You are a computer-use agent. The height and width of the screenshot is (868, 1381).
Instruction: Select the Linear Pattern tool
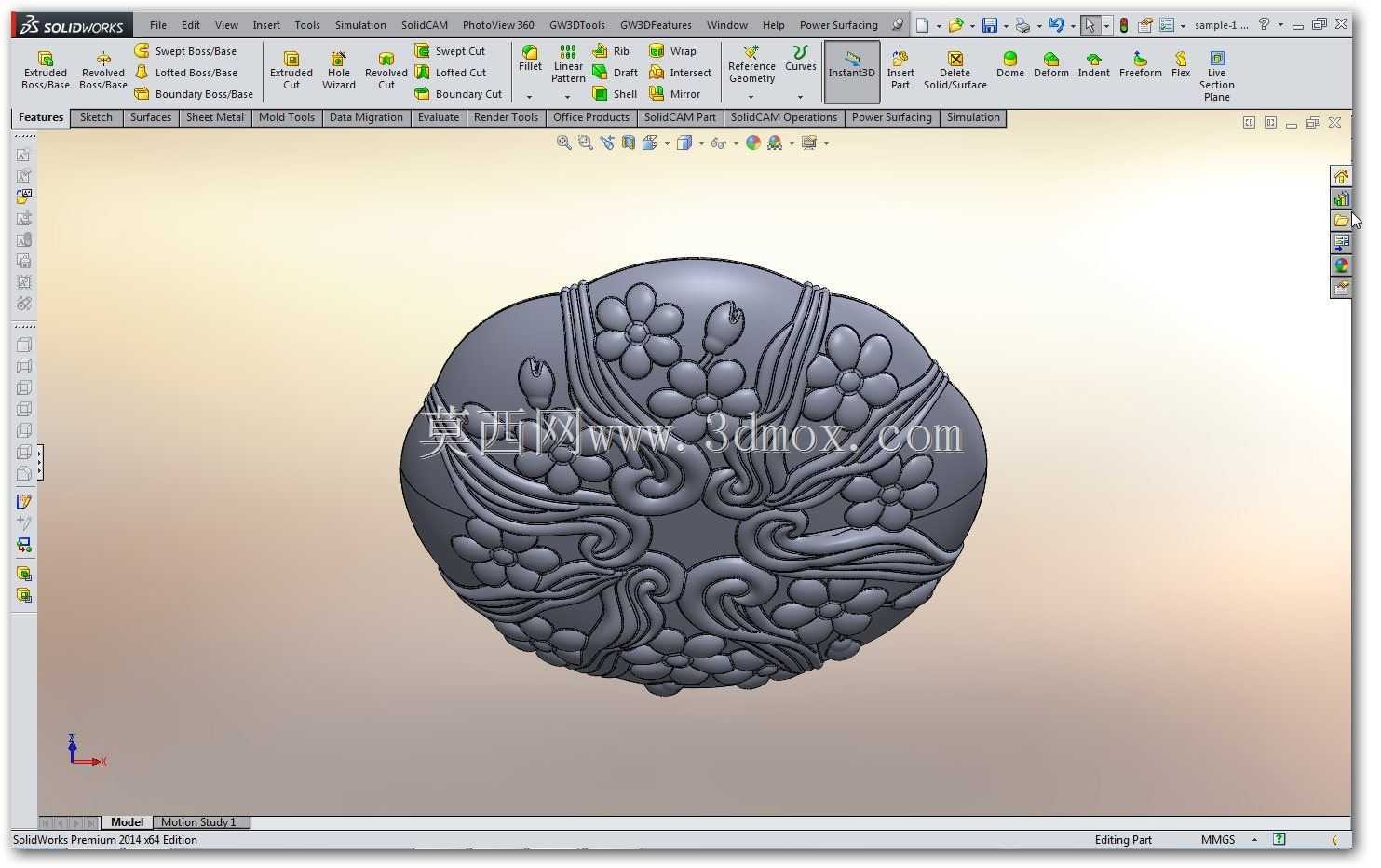[x=568, y=62]
